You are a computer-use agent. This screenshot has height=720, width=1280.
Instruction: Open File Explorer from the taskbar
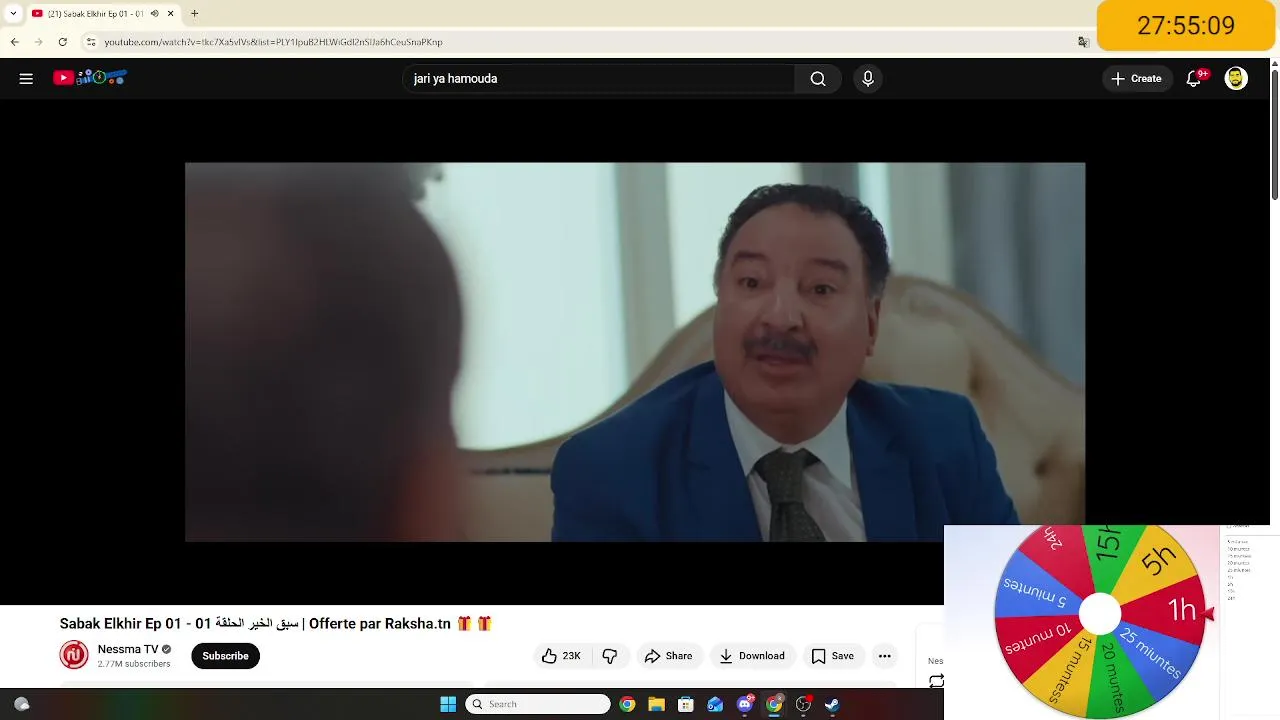pos(656,704)
